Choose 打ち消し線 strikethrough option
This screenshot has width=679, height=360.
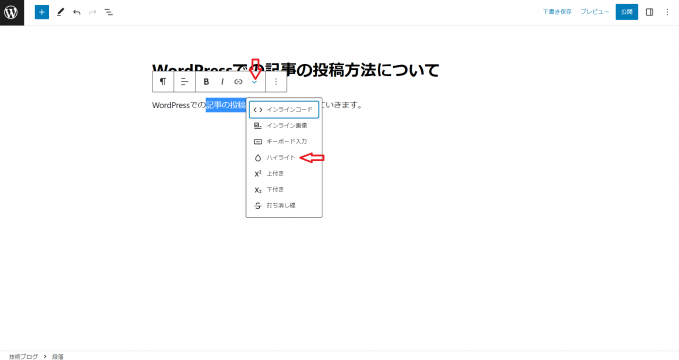pyautogui.click(x=284, y=206)
